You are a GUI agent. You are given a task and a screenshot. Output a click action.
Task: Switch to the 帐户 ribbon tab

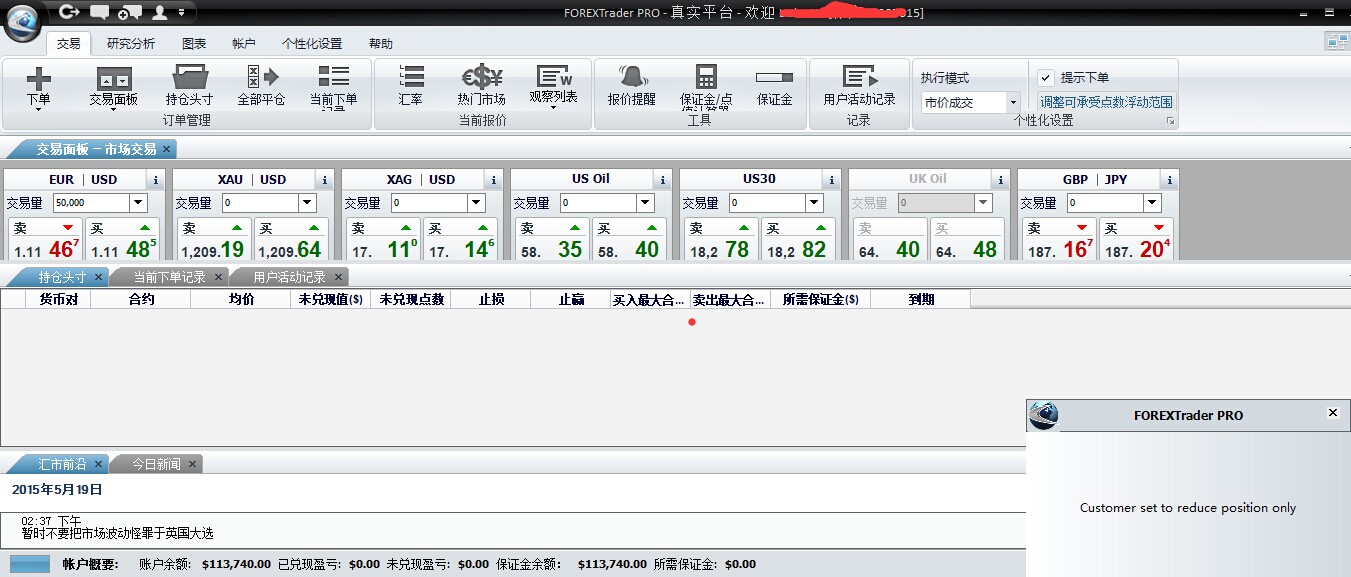tap(244, 44)
